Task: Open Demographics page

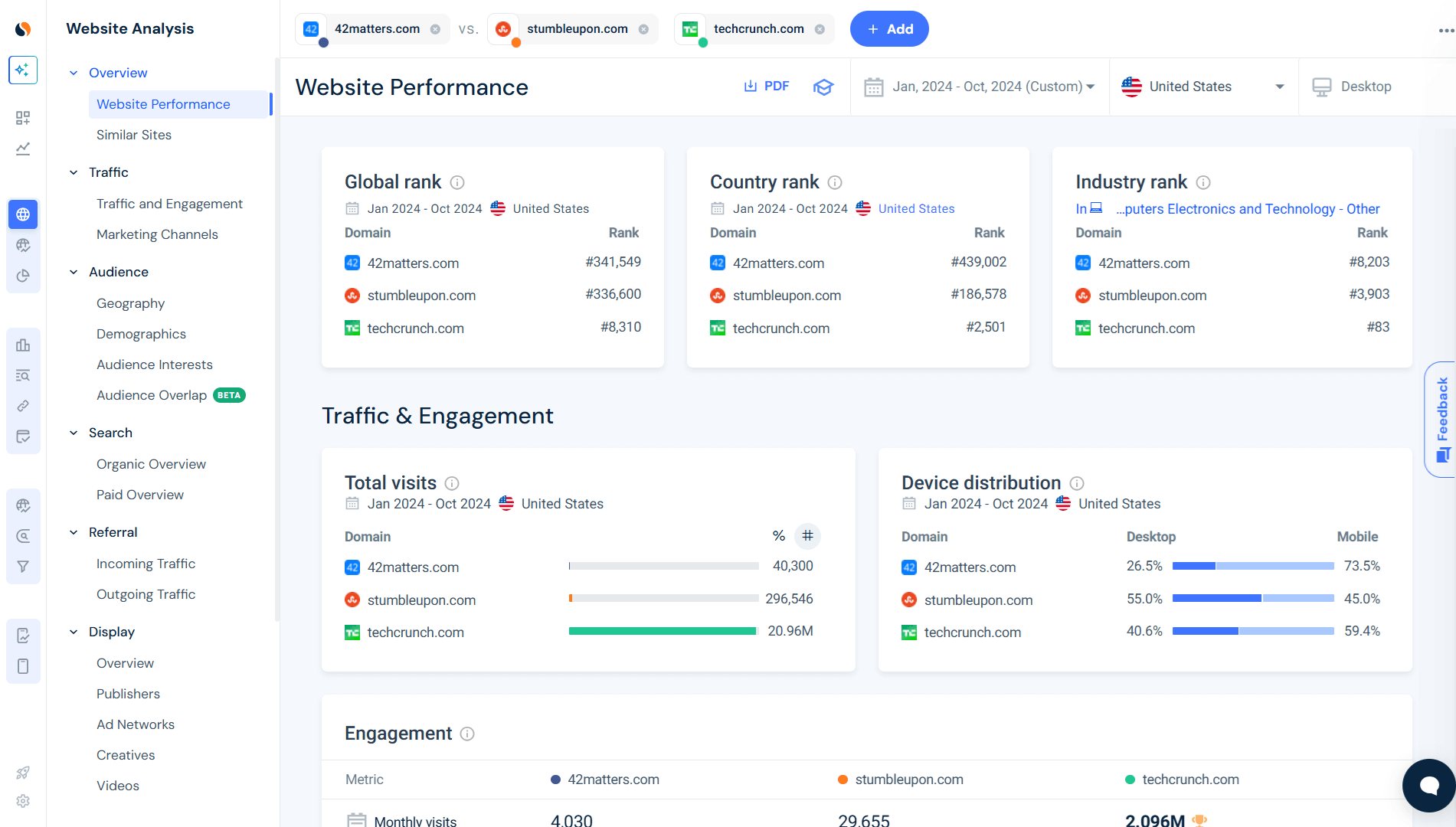Action: point(141,334)
